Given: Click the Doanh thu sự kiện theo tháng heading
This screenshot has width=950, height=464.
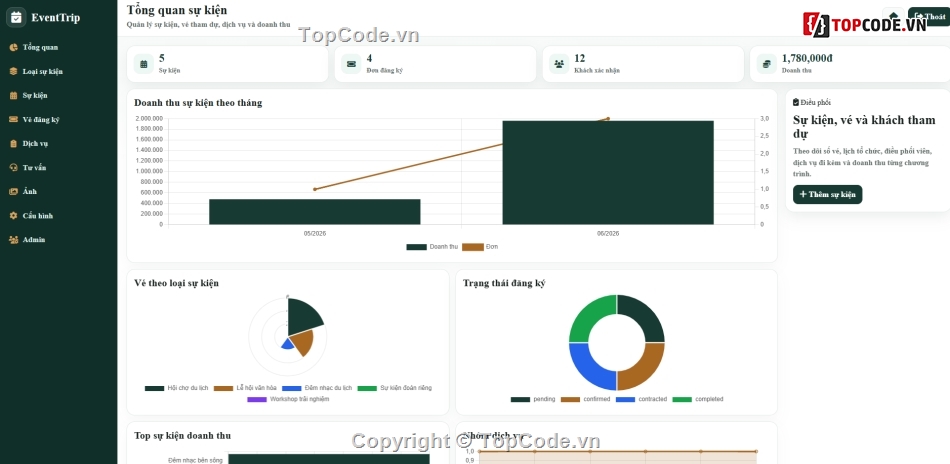Looking at the screenshot, I should [198, 103].
